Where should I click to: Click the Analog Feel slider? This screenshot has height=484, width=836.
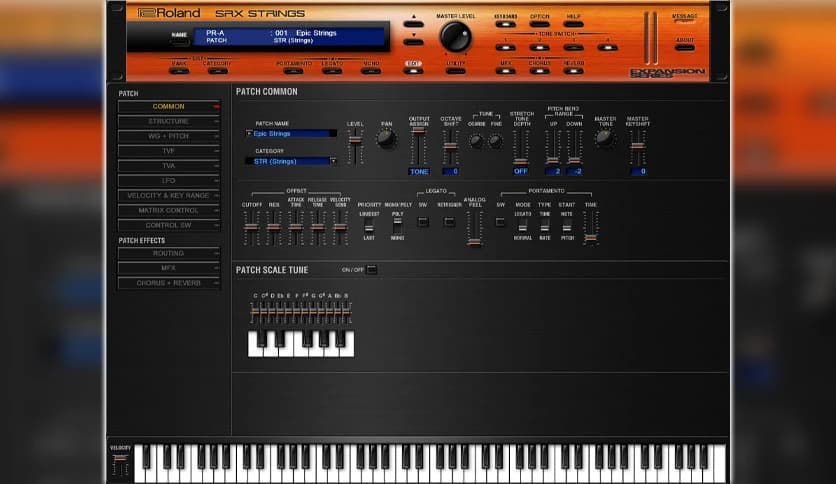click(474, 229)
